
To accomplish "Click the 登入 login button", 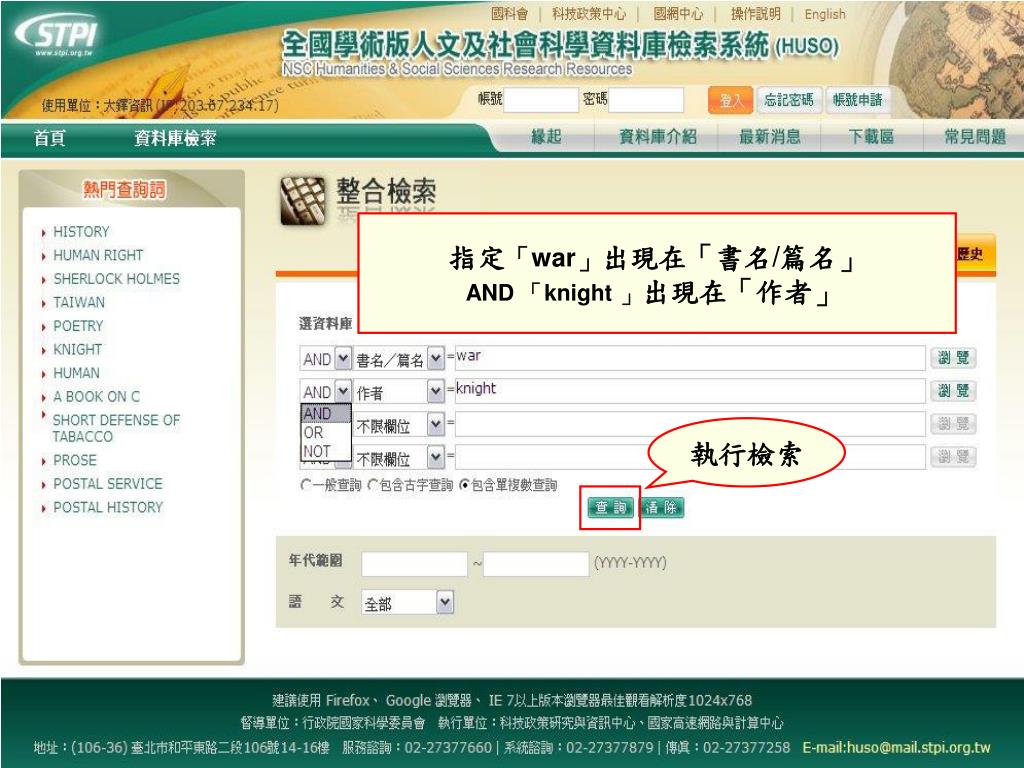I will point(731,101).
